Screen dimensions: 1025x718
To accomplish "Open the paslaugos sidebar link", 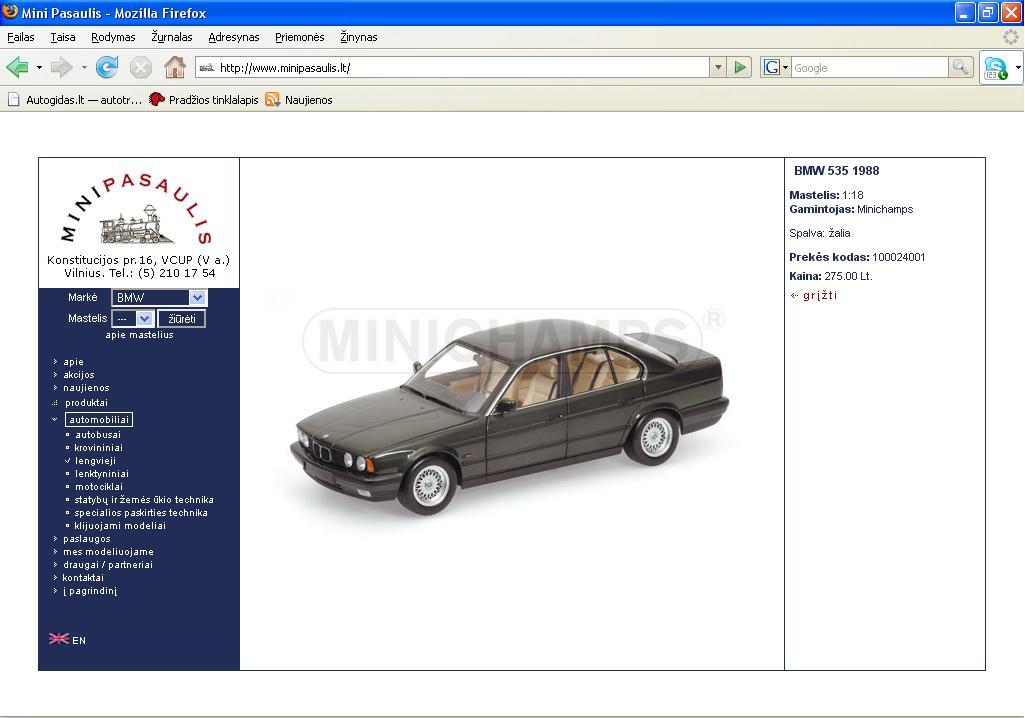I will [87, 539].
